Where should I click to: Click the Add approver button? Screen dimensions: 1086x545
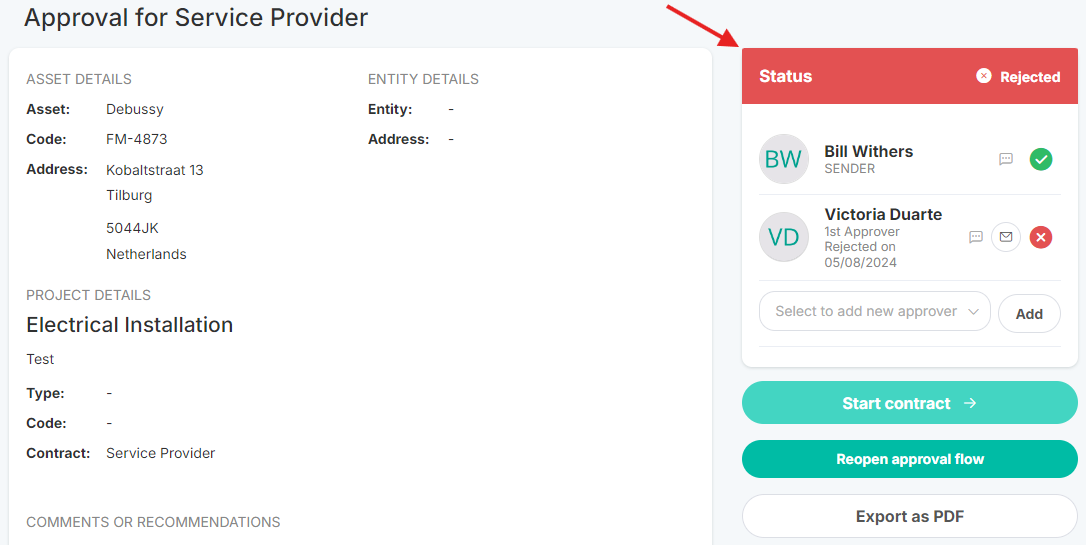(1029, 314)
